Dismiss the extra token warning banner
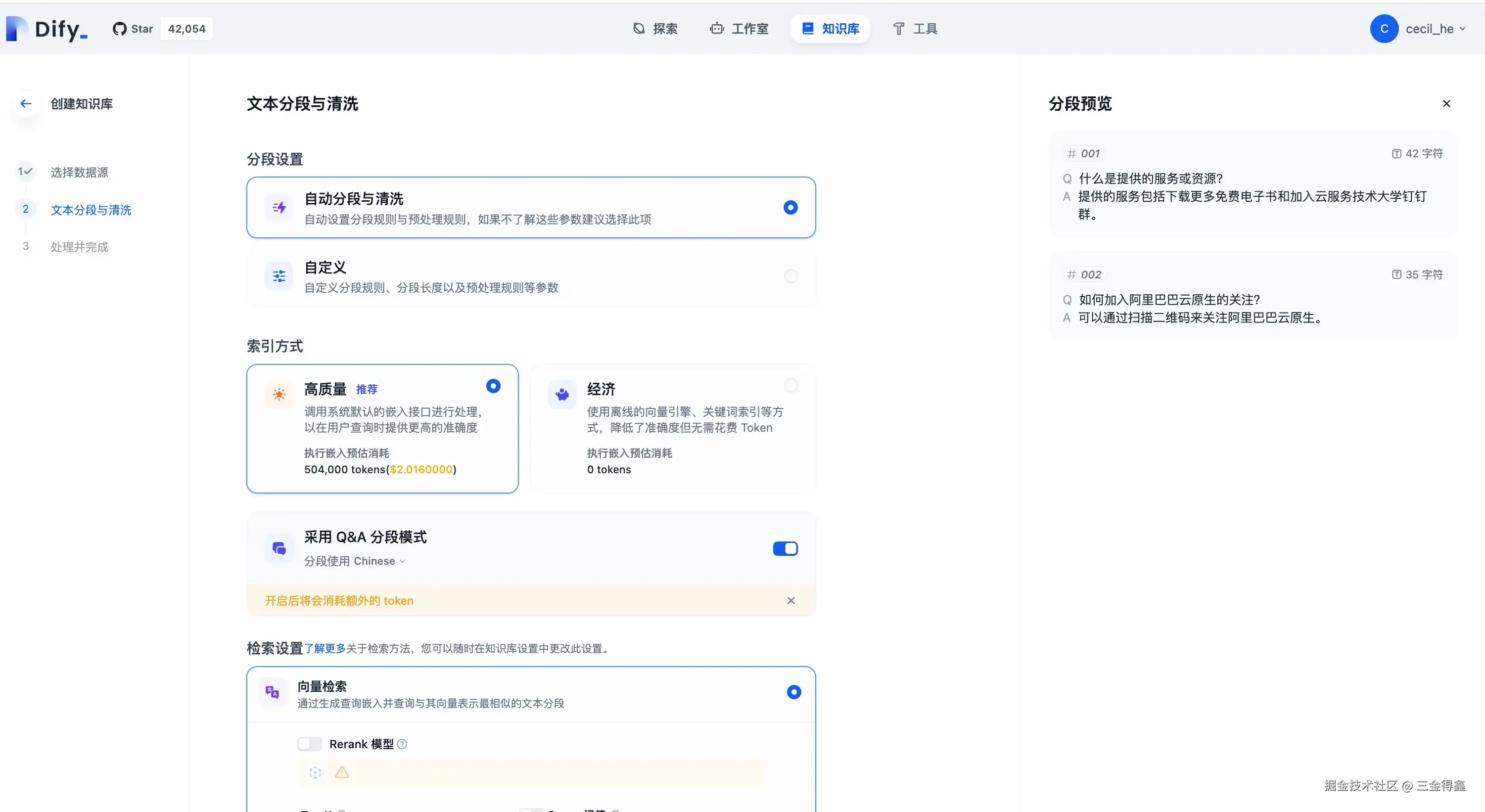This screenshot has height=812, width=1485. pyautogui.click(x=791, y=600)
